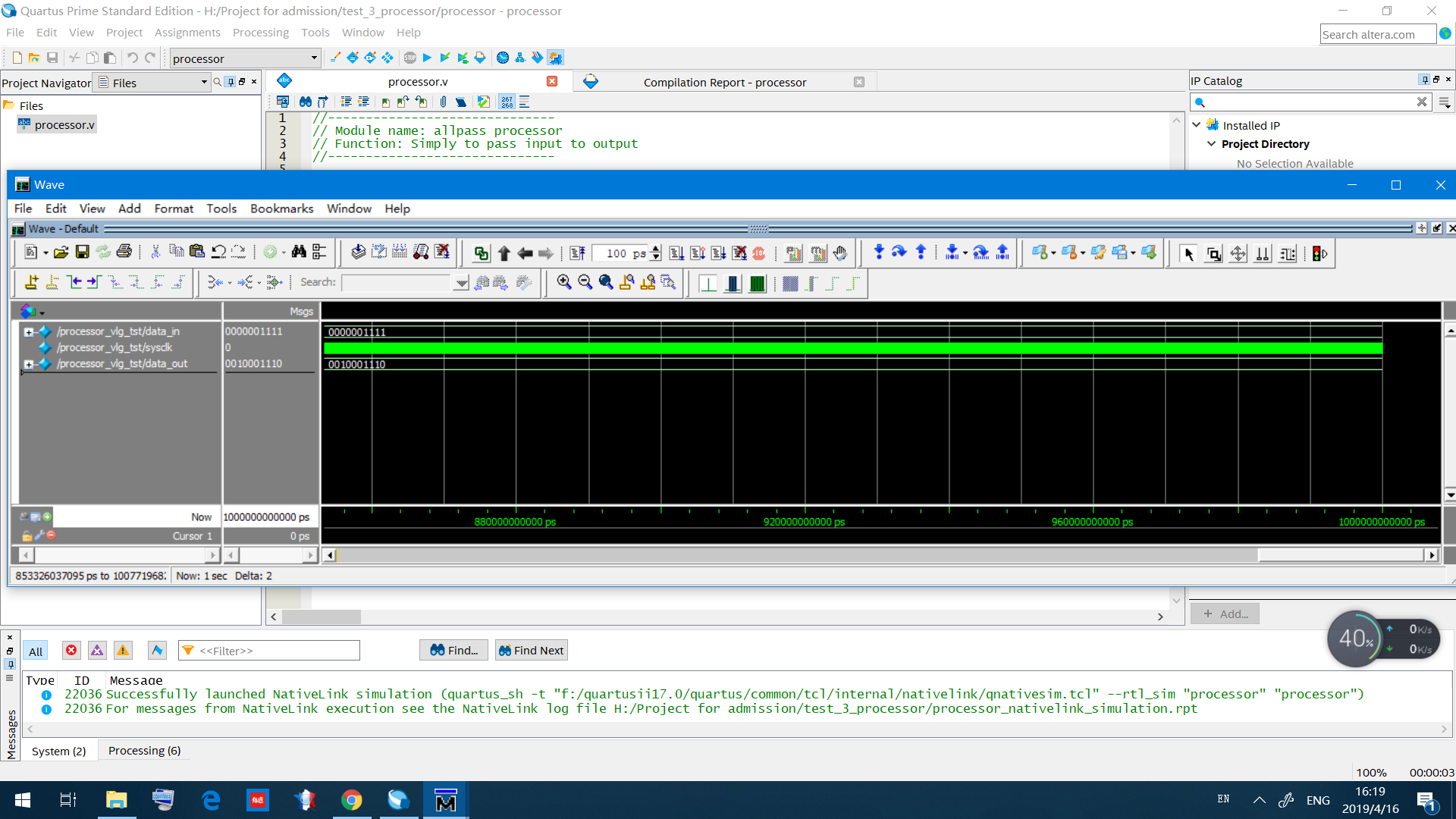Click the Find... button in Messages
Screen dimensions: 1456x819
[453, 650]
